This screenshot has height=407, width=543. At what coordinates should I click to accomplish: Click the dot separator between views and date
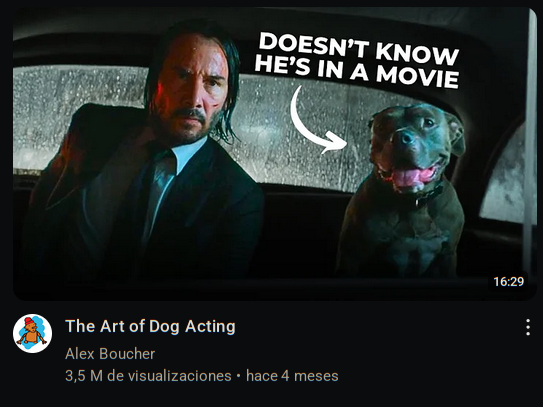(238, 376)
